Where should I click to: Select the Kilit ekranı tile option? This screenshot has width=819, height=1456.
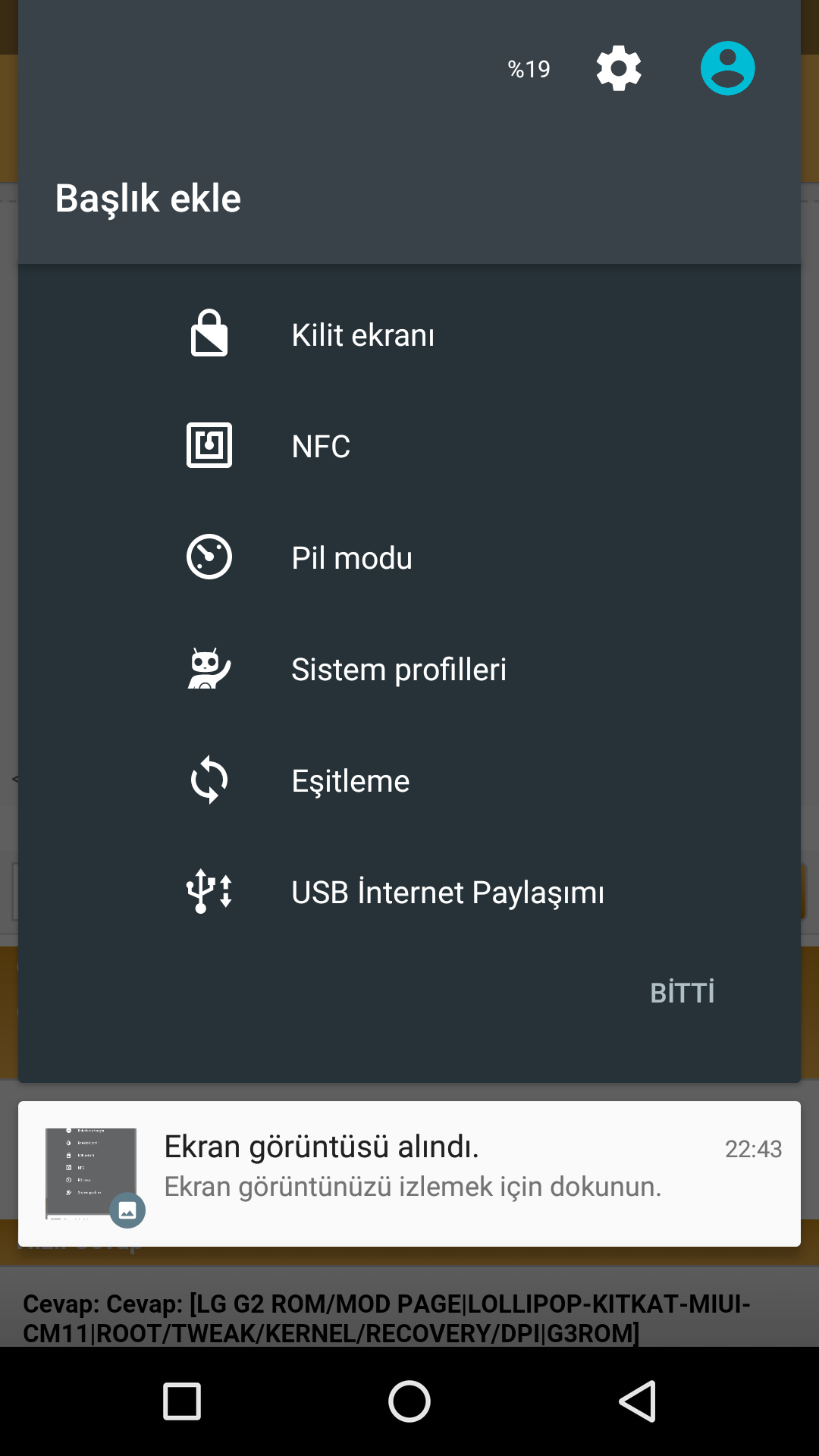pos(409,334)
